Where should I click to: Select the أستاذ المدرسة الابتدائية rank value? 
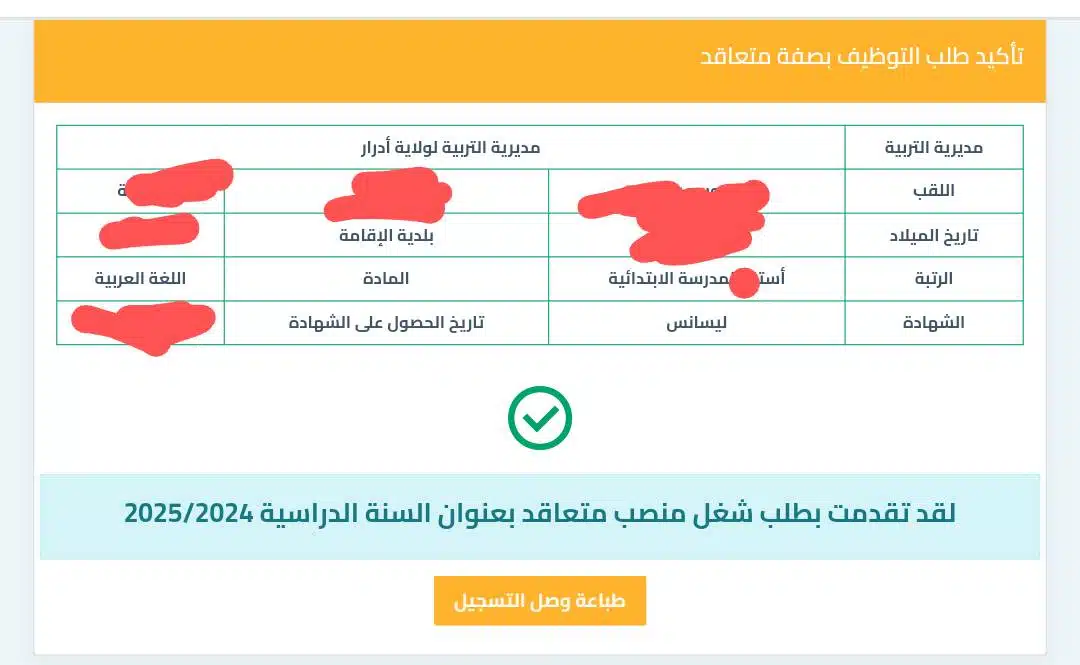(x=696, y=278)
